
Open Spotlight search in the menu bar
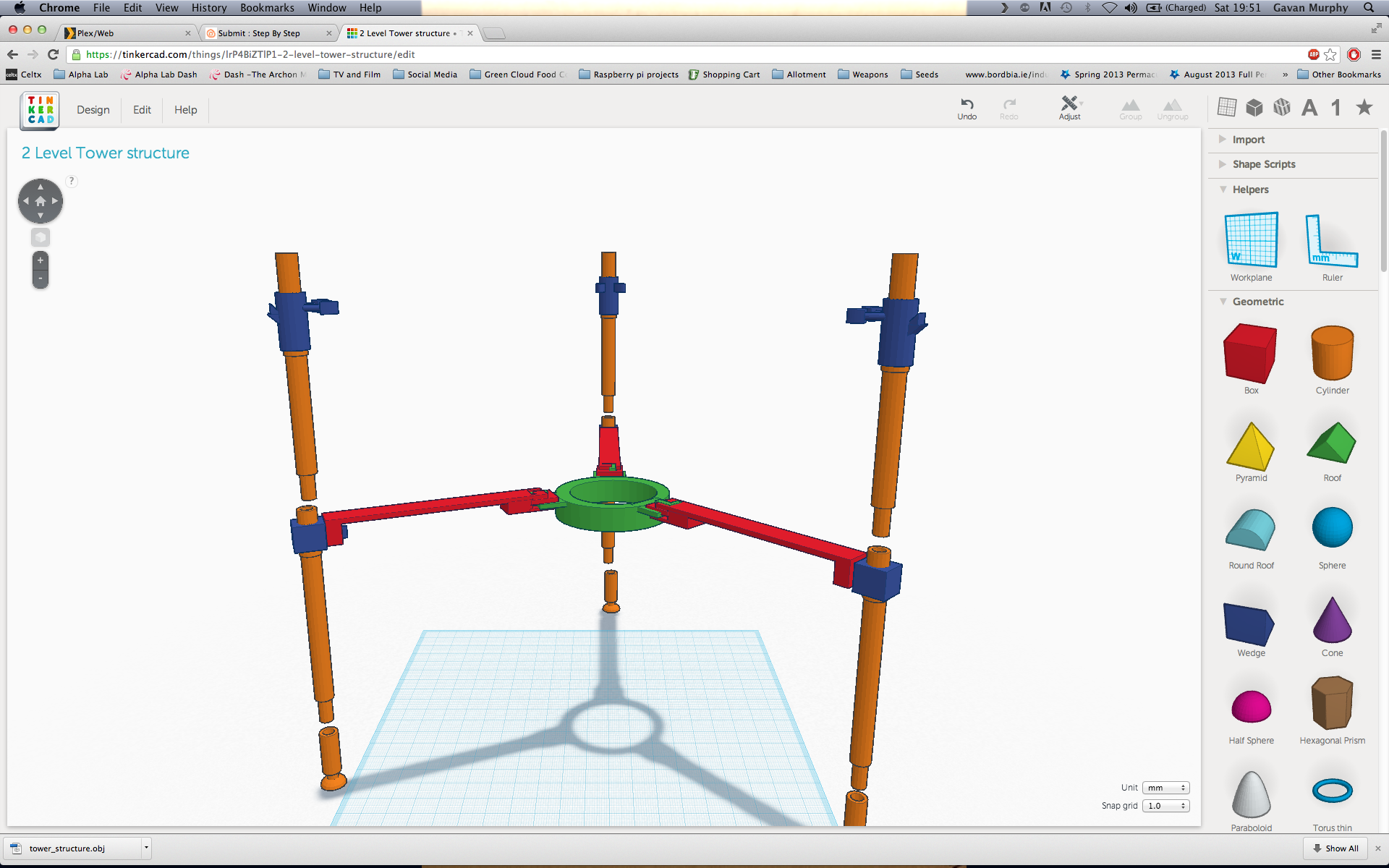tap(1369, 8)
